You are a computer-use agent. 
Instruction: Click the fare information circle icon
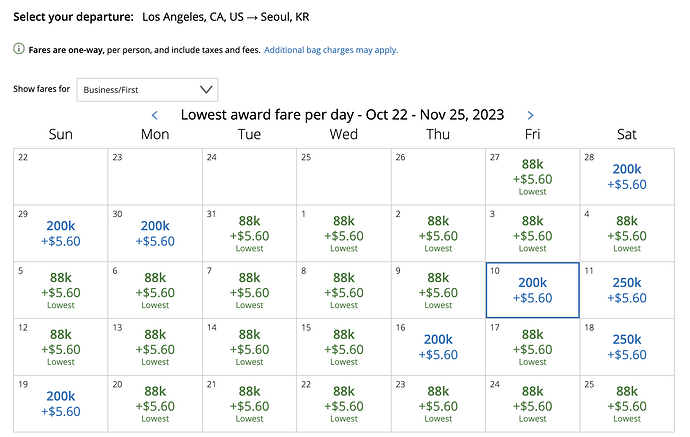(19, 49)
